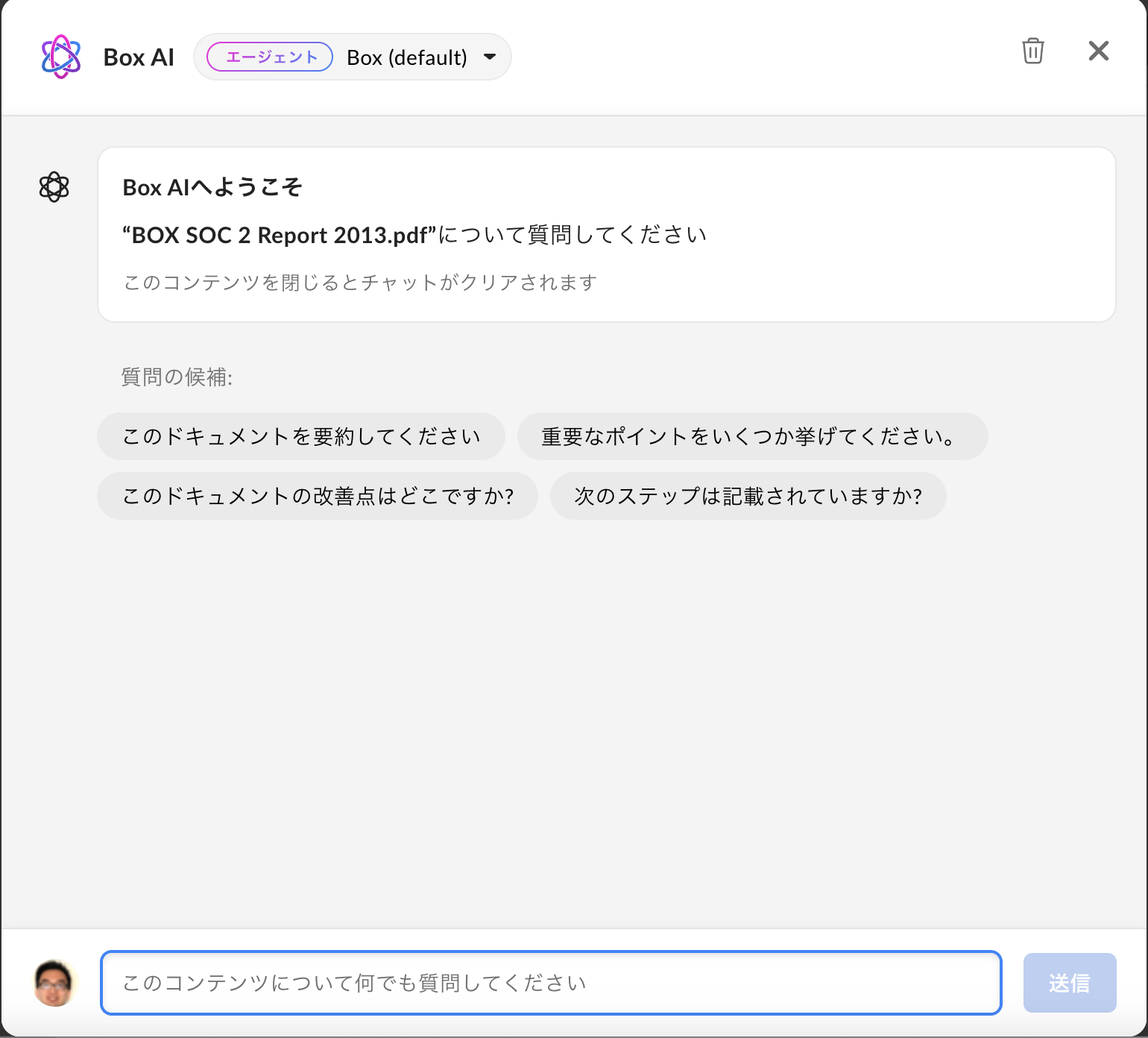The height and width of the screenshot is (1038, 1148).
Task: Click the Box AI title text in header
Action: 139,56
